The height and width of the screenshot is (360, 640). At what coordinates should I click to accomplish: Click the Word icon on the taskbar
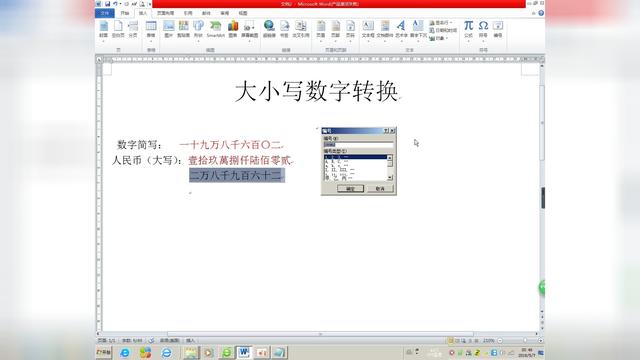[x=244, y=352]
